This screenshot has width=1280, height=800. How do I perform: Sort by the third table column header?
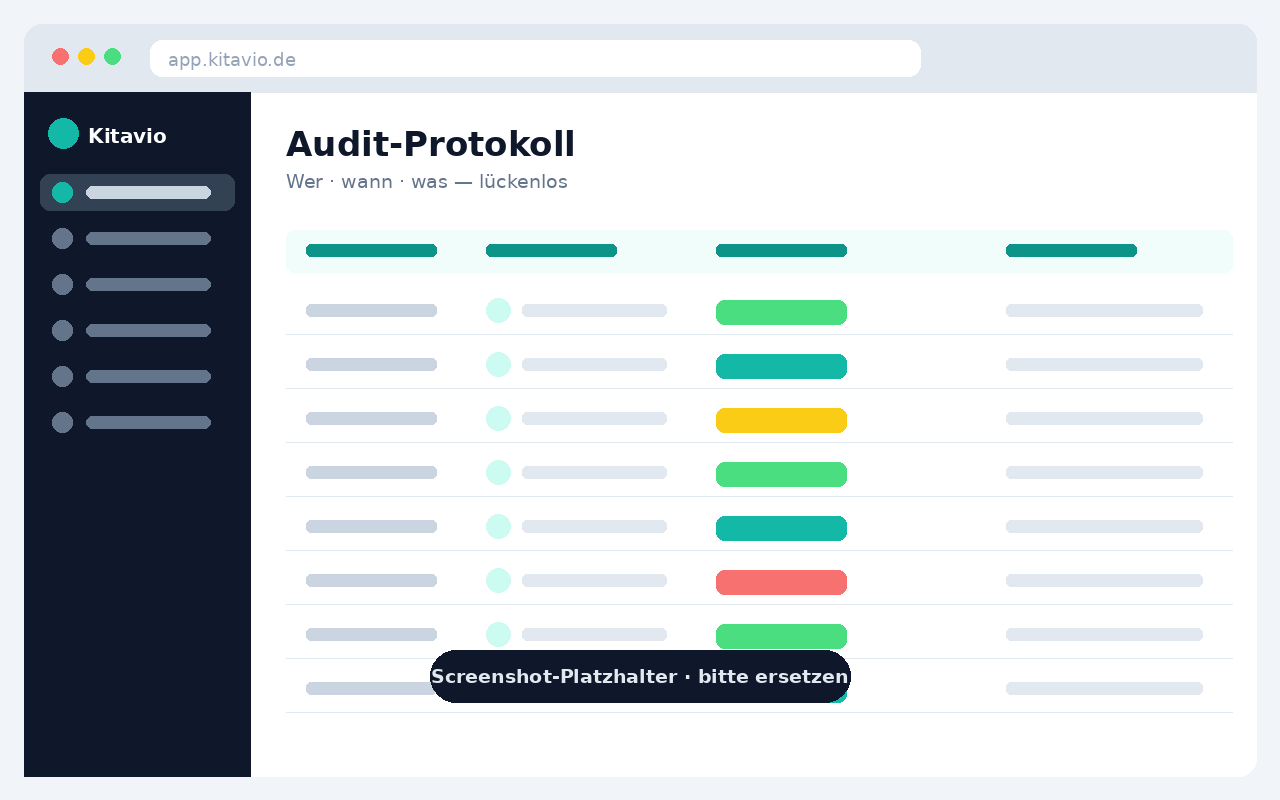tap(781, 251)
